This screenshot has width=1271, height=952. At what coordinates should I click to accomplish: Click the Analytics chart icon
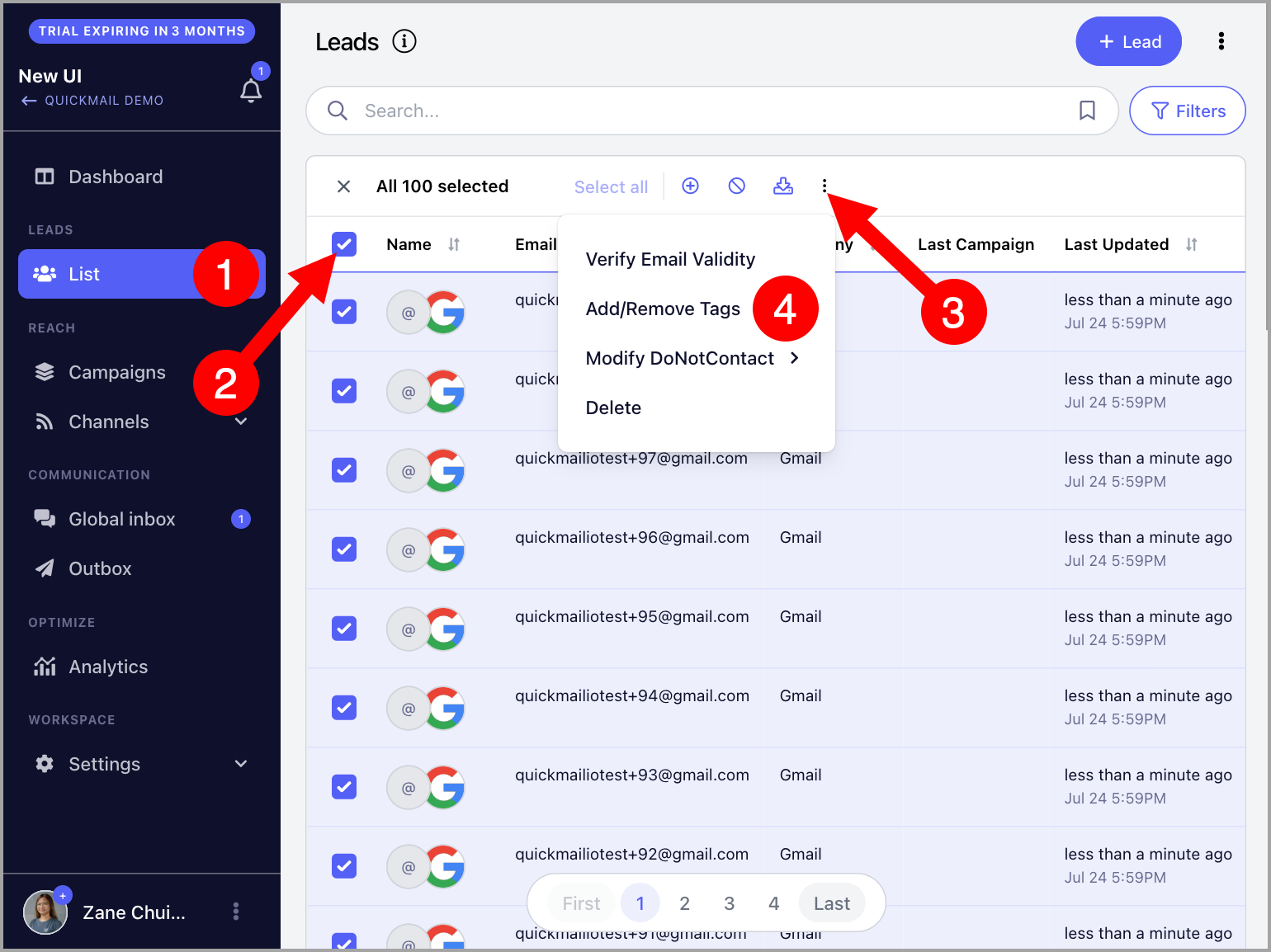pyautogui.click(x=45, y=667)
